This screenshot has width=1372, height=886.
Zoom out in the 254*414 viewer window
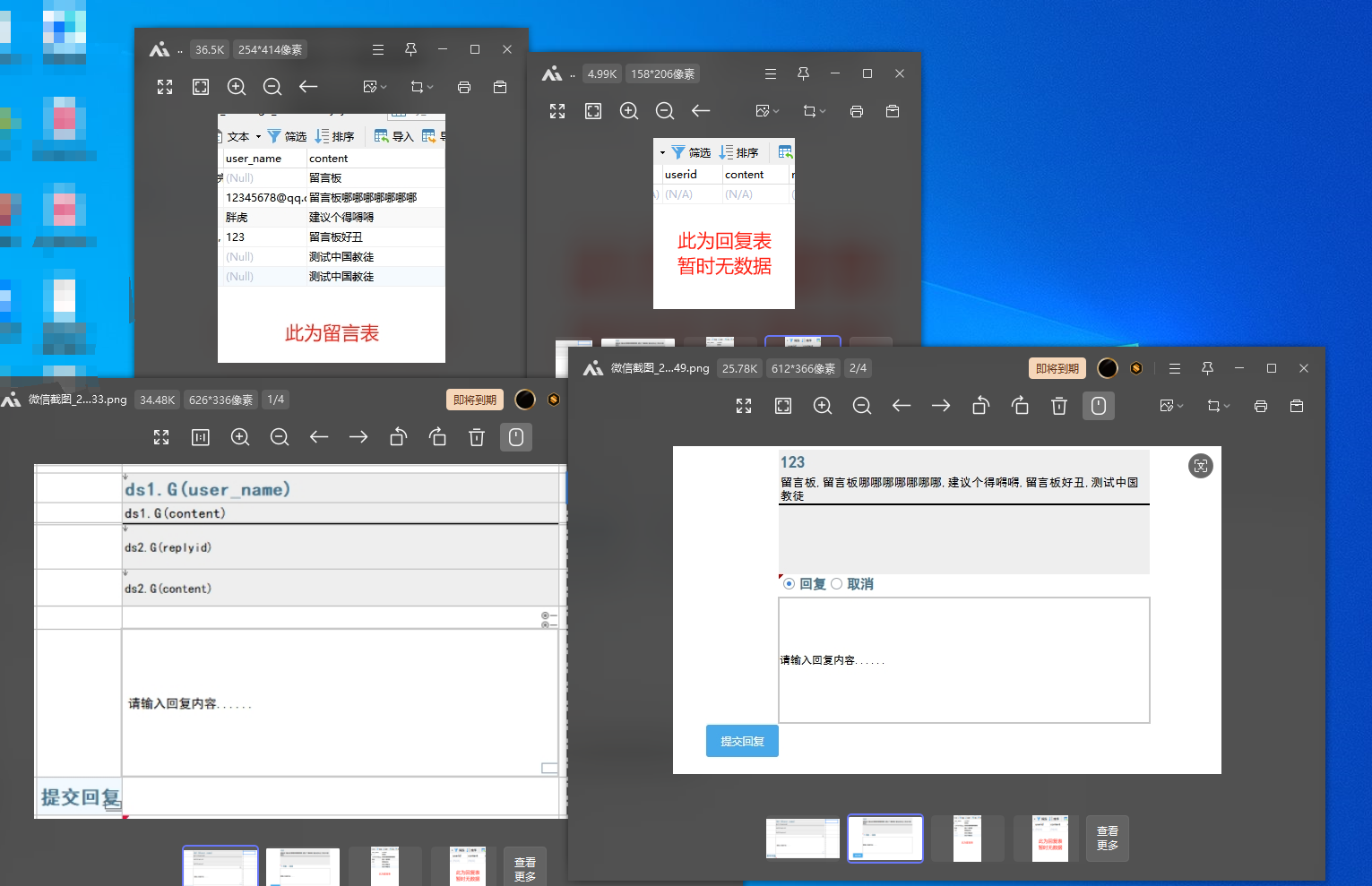[272, 87]
